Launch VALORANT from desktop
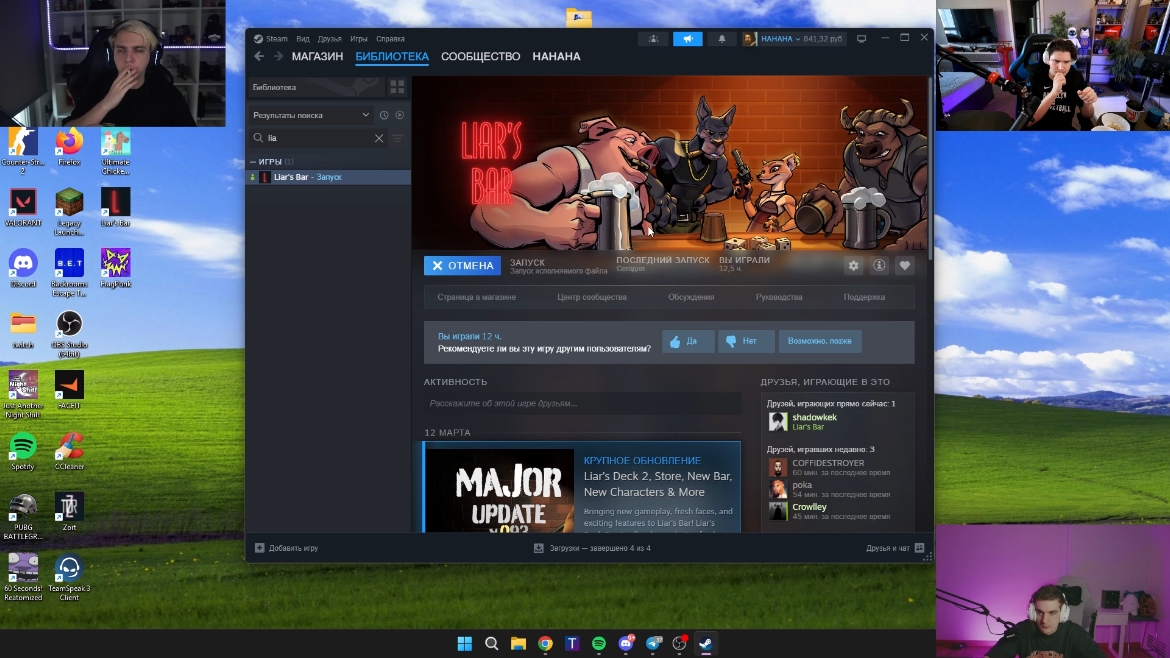 coord(23,207)
